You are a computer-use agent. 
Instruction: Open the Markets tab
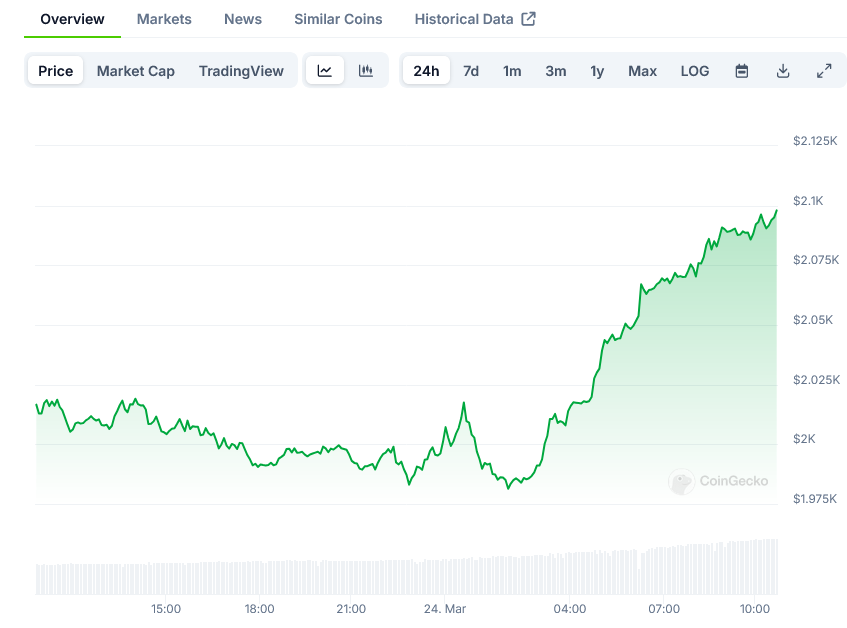click(163, 18)
